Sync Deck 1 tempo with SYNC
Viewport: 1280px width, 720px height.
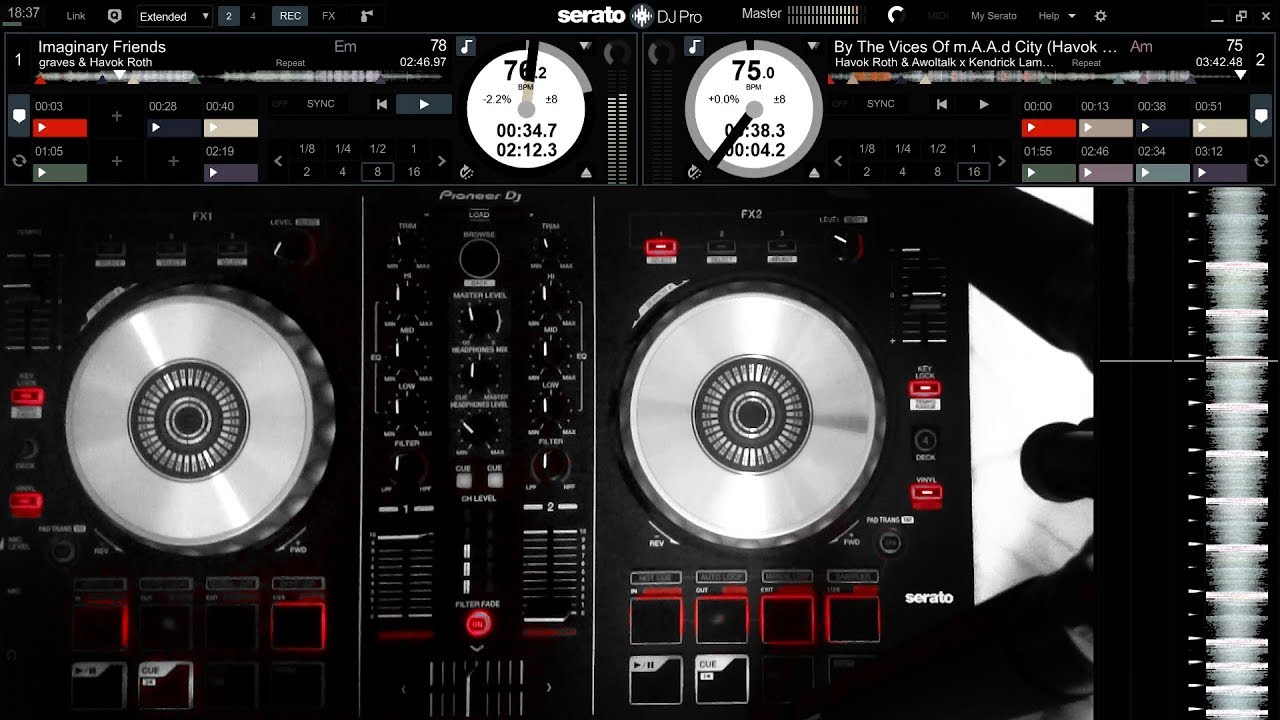(x=321, y=104)
